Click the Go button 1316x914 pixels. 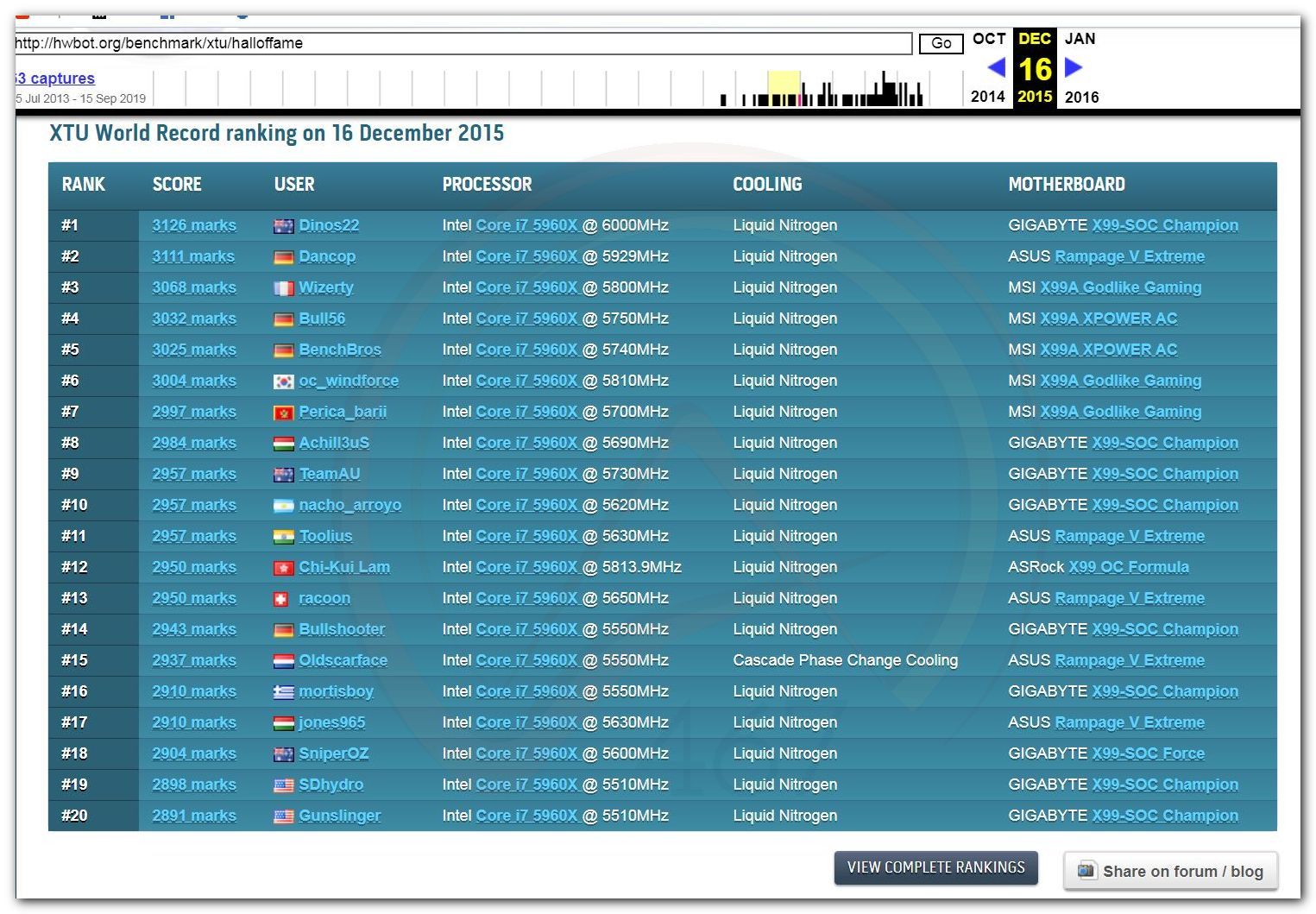point(941,43)
